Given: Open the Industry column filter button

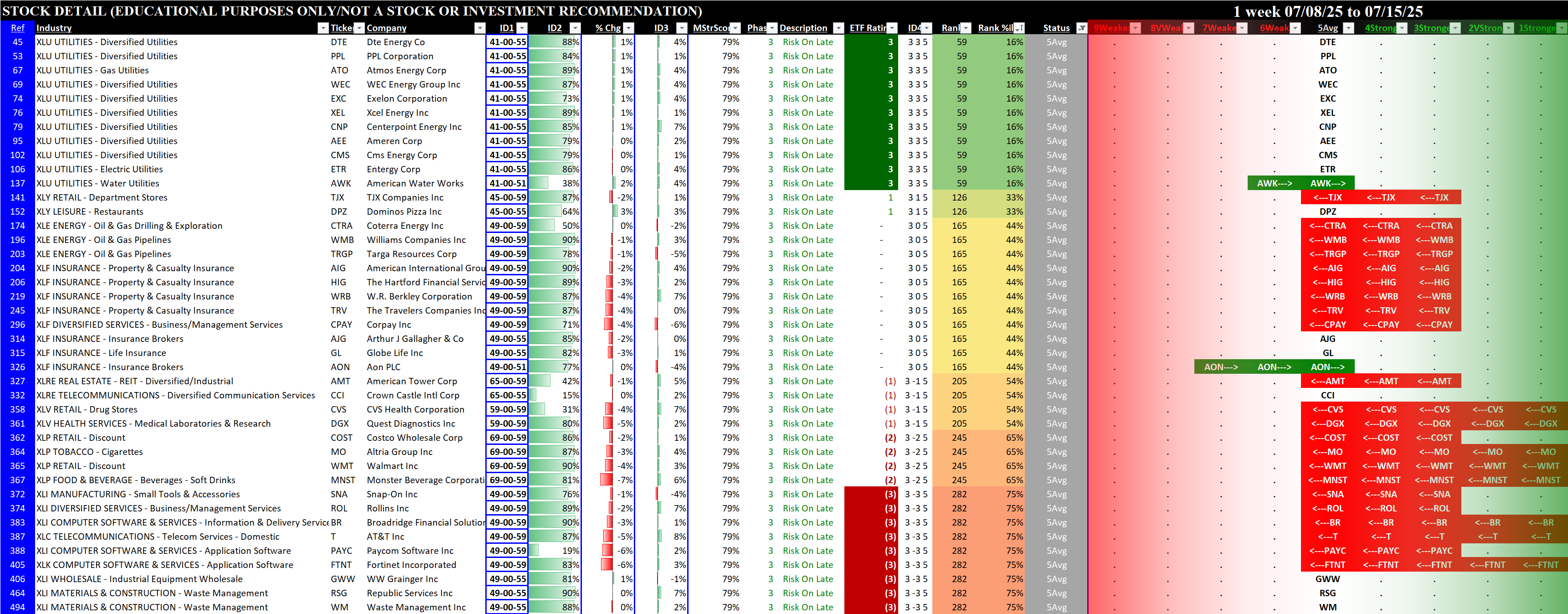Looking at the screenshot, I should click(323, 28).
